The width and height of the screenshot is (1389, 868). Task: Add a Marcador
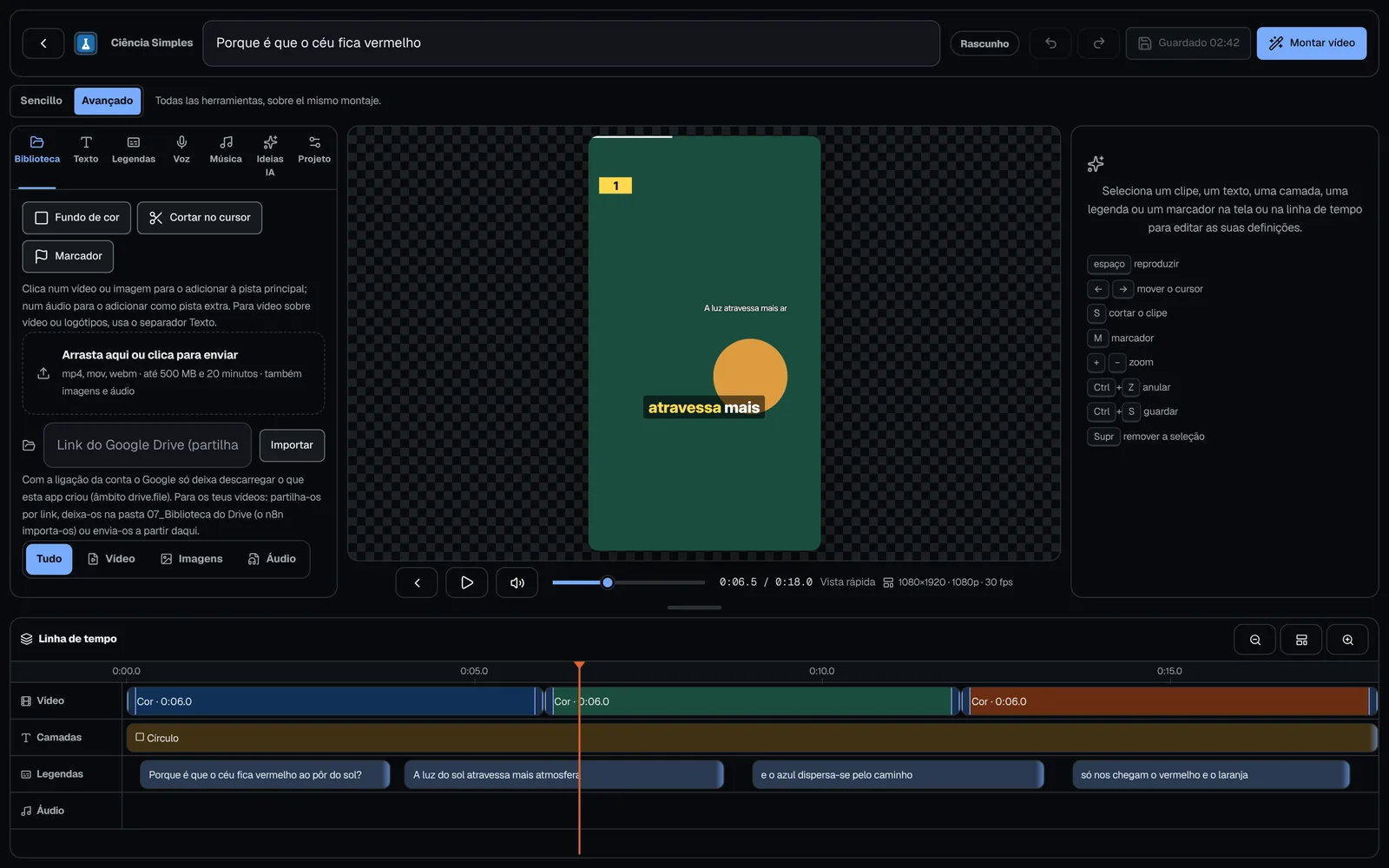click(68, 256)
